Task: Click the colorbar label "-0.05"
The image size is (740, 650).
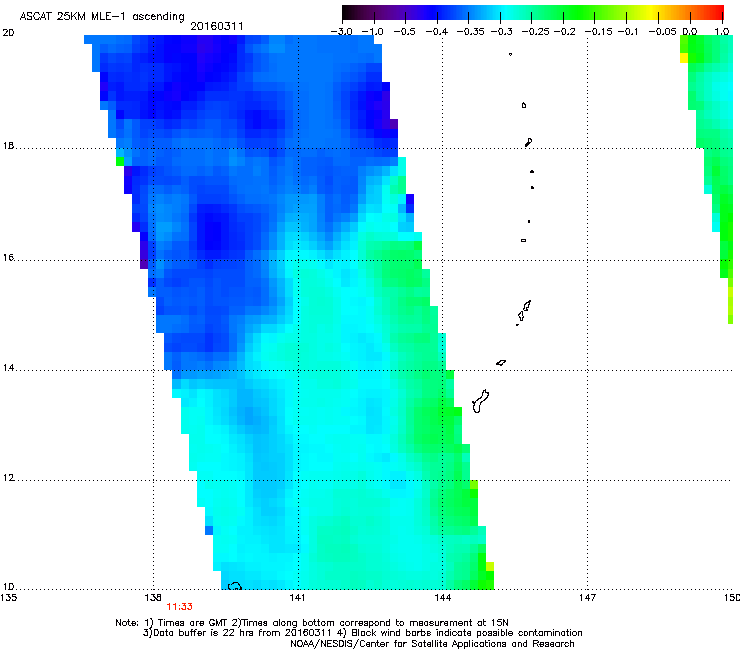Action: click(x=662, y=32)
